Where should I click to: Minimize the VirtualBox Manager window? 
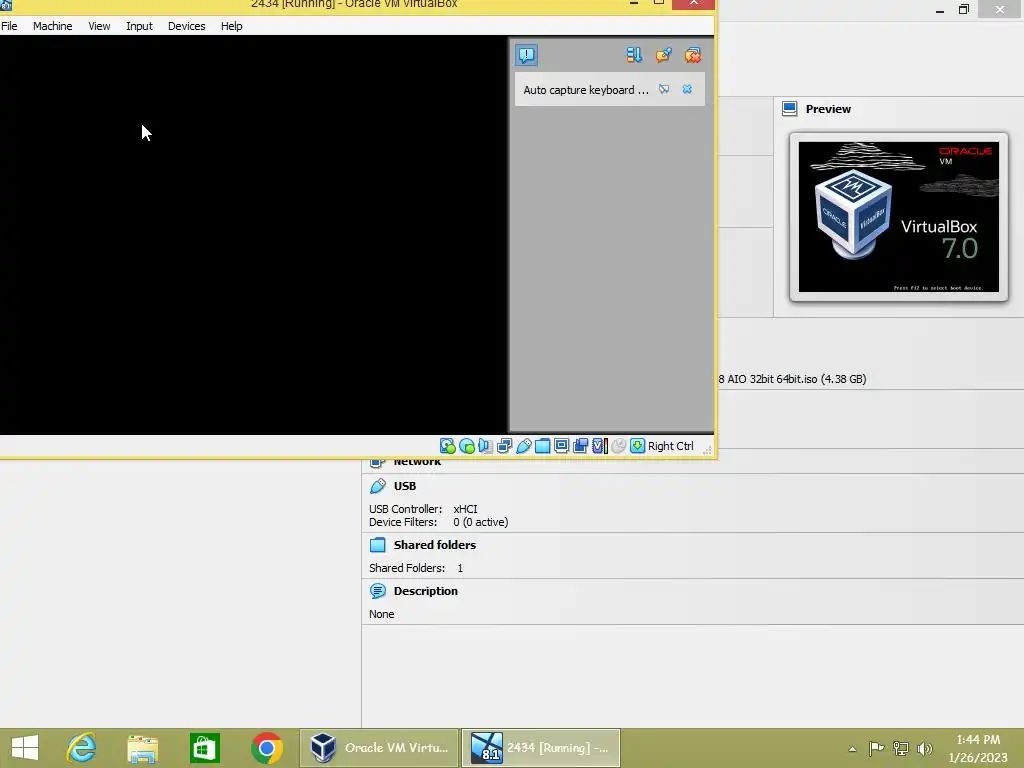[940, 10]
